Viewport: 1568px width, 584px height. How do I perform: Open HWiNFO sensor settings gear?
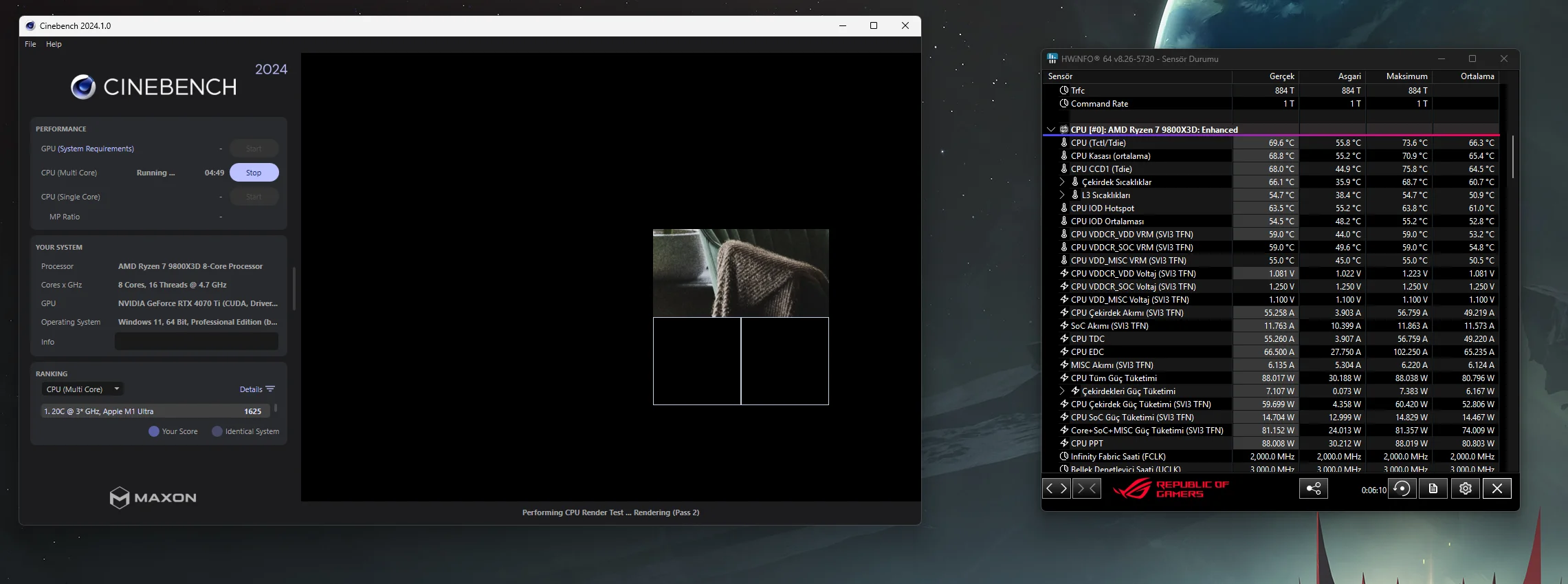1465,488
